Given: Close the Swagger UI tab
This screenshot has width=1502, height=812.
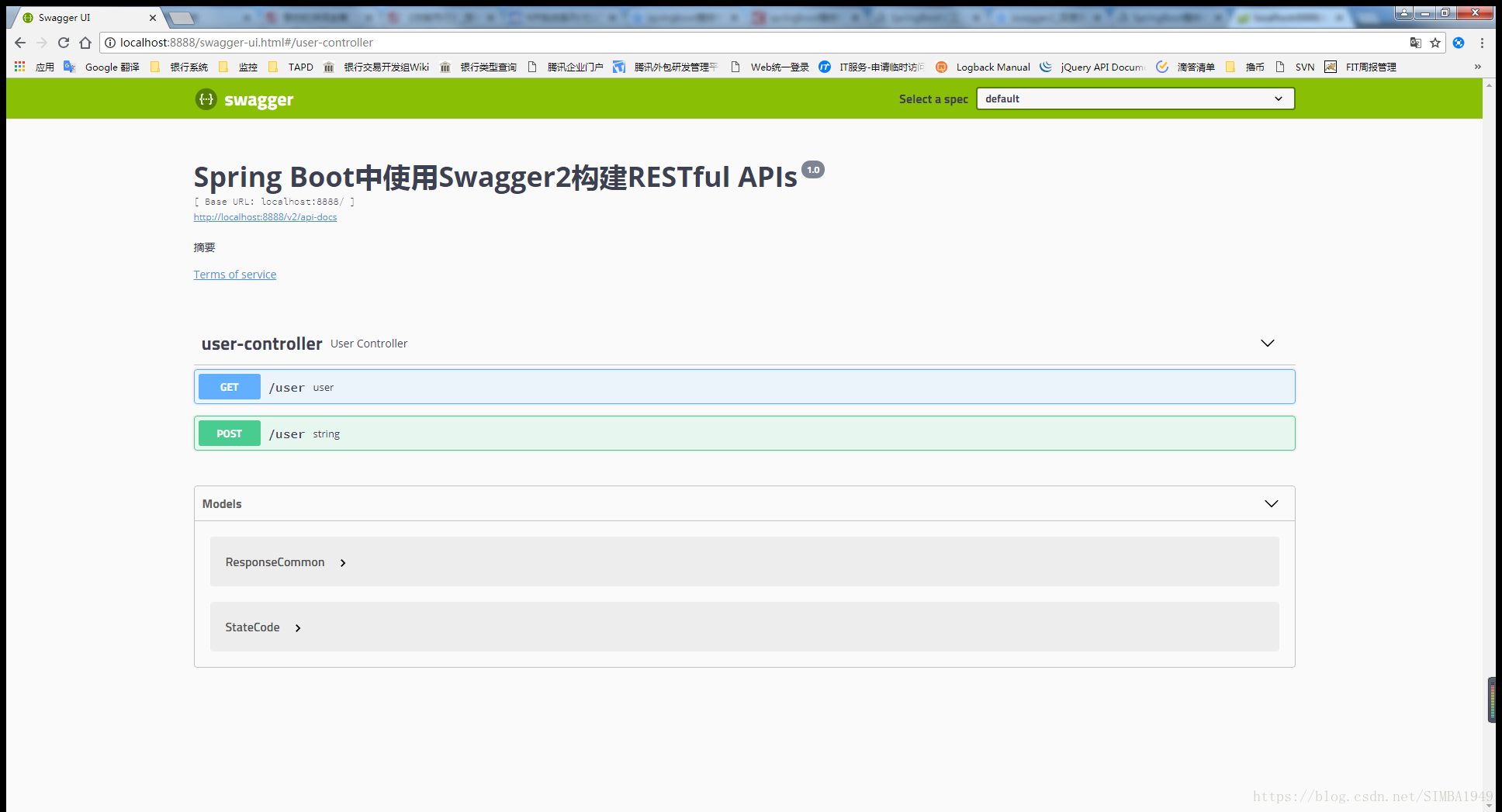Looking at the screenshot, I should click(x=152, y=17).
